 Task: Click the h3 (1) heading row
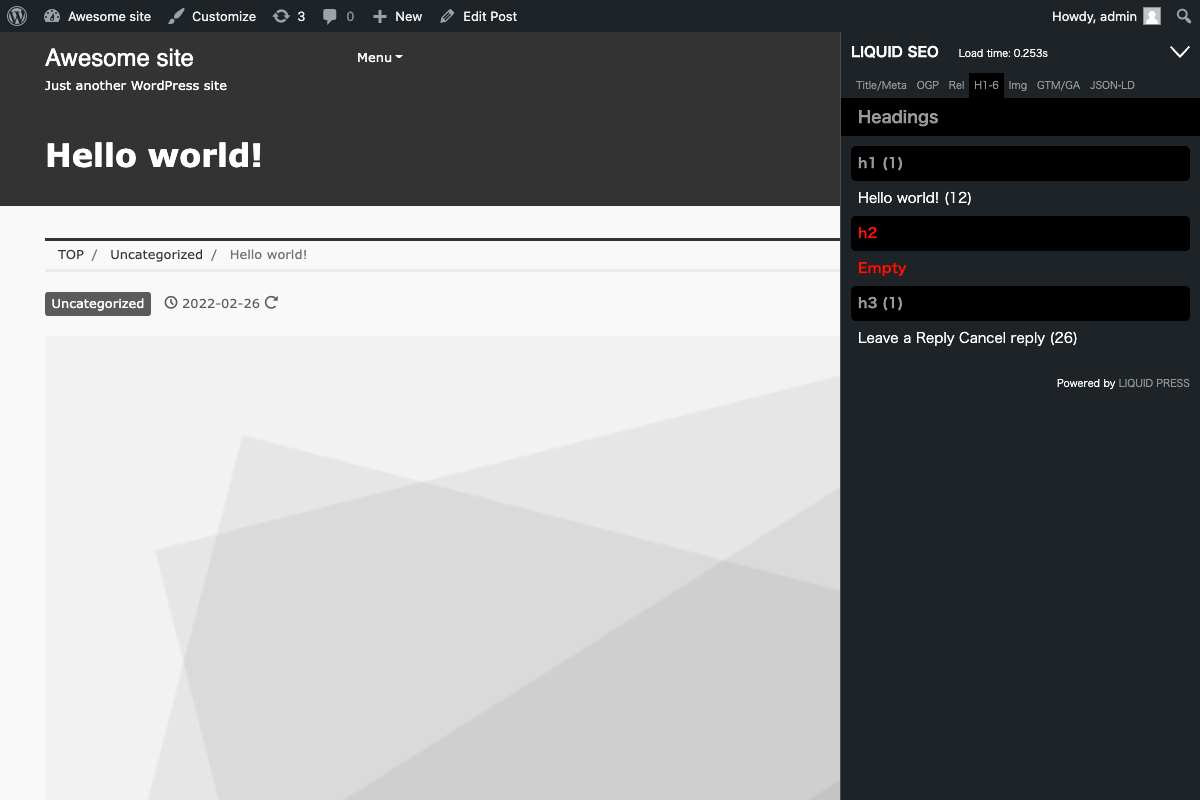[1020, 303]
